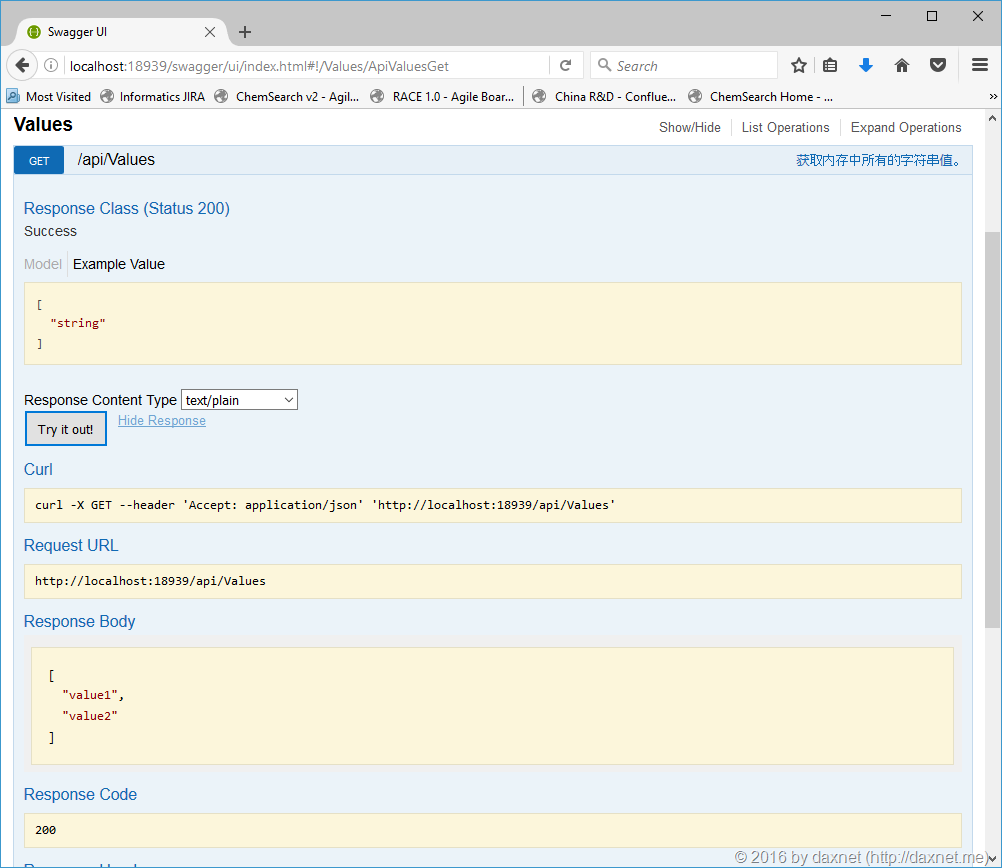Switch to the Model tab
Screen dimensions: 1002x868
(x=43, y=264)
